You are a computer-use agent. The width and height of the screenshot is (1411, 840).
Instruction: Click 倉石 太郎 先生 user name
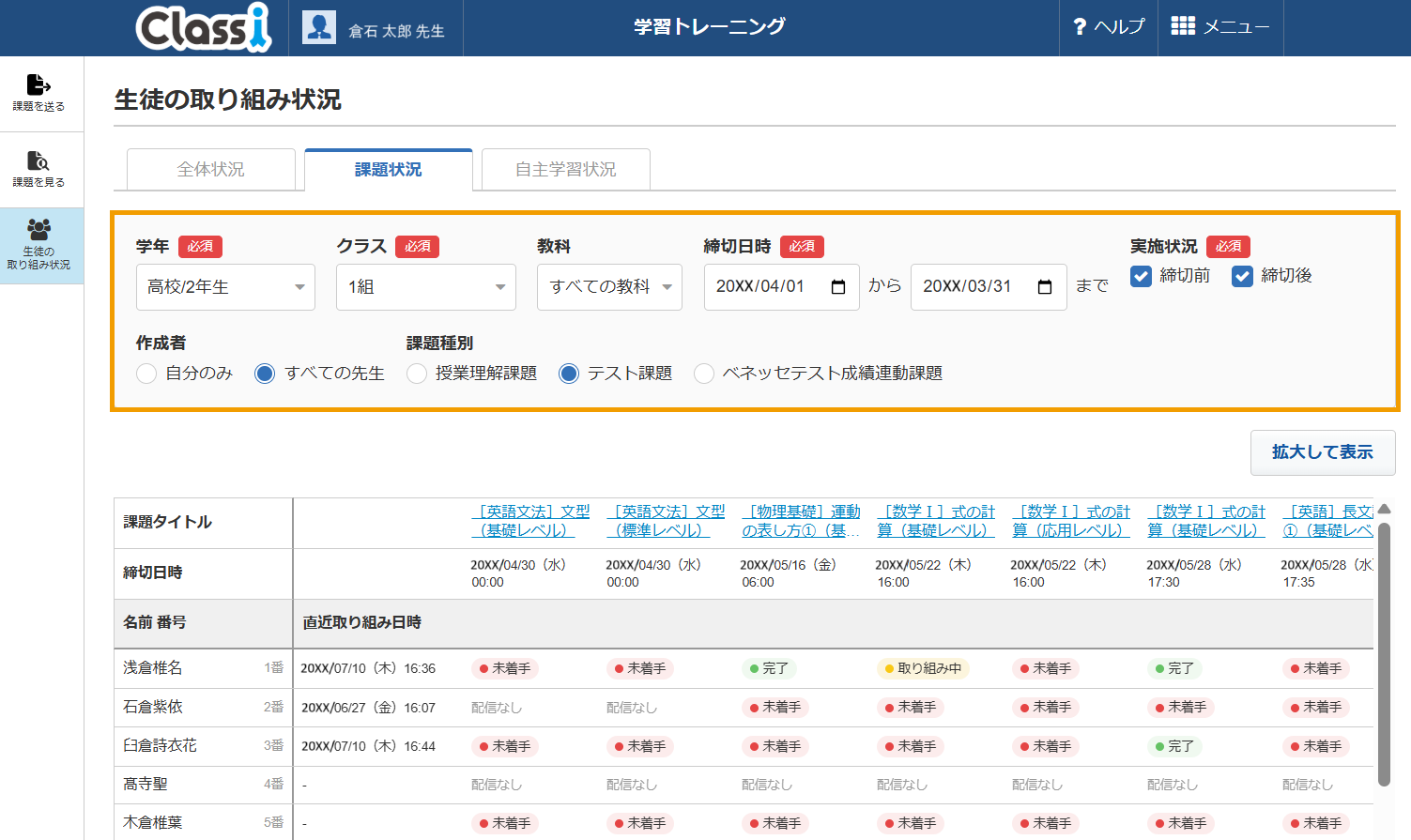pyautogui.click(x=396, y=31)
